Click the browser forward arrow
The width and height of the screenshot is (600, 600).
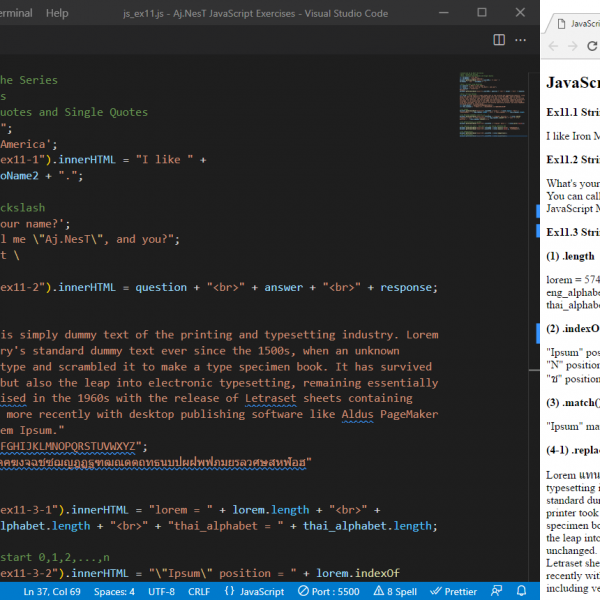(x=573, y=46)
